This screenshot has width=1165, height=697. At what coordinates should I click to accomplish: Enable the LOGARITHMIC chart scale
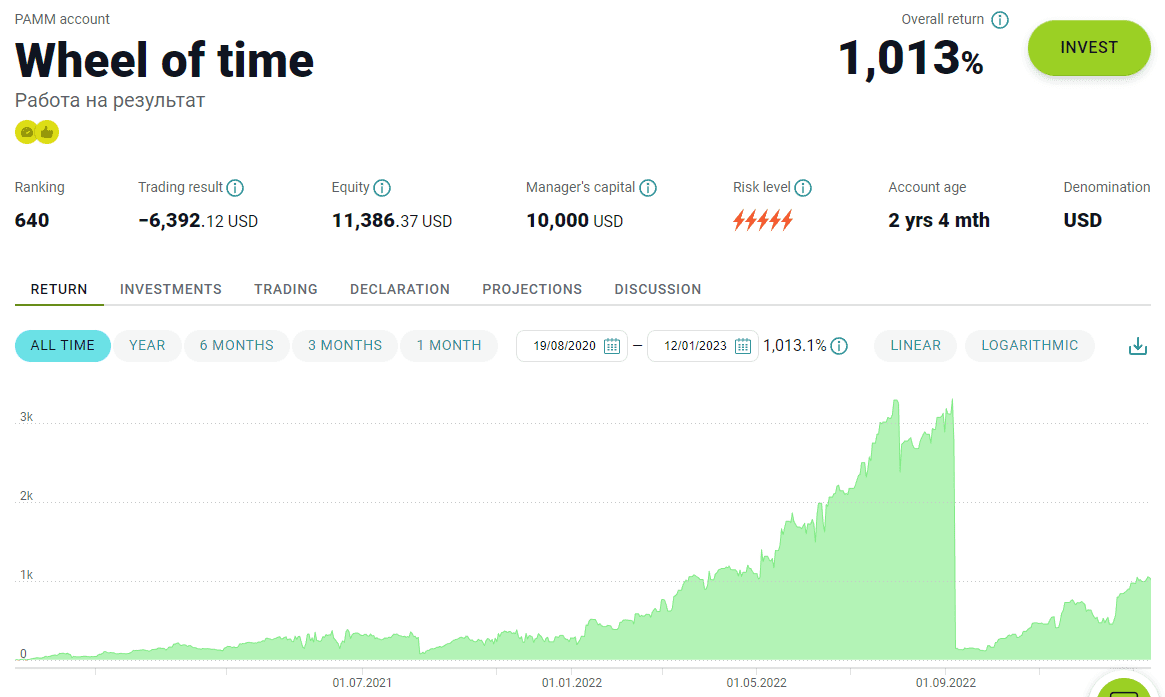[x=1029, y=346]
